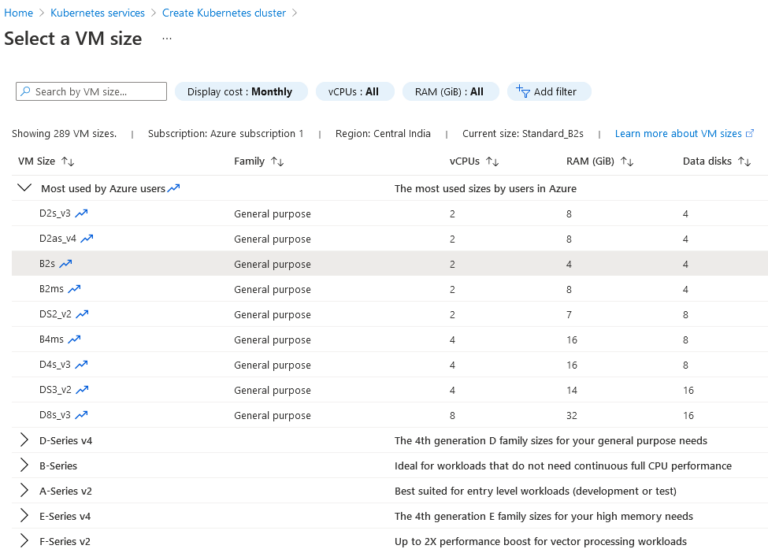The width and height of the screenshot is (768, 549).
Task: Go to Kubernetes services breadcrumb
Action: pos(97,13)
